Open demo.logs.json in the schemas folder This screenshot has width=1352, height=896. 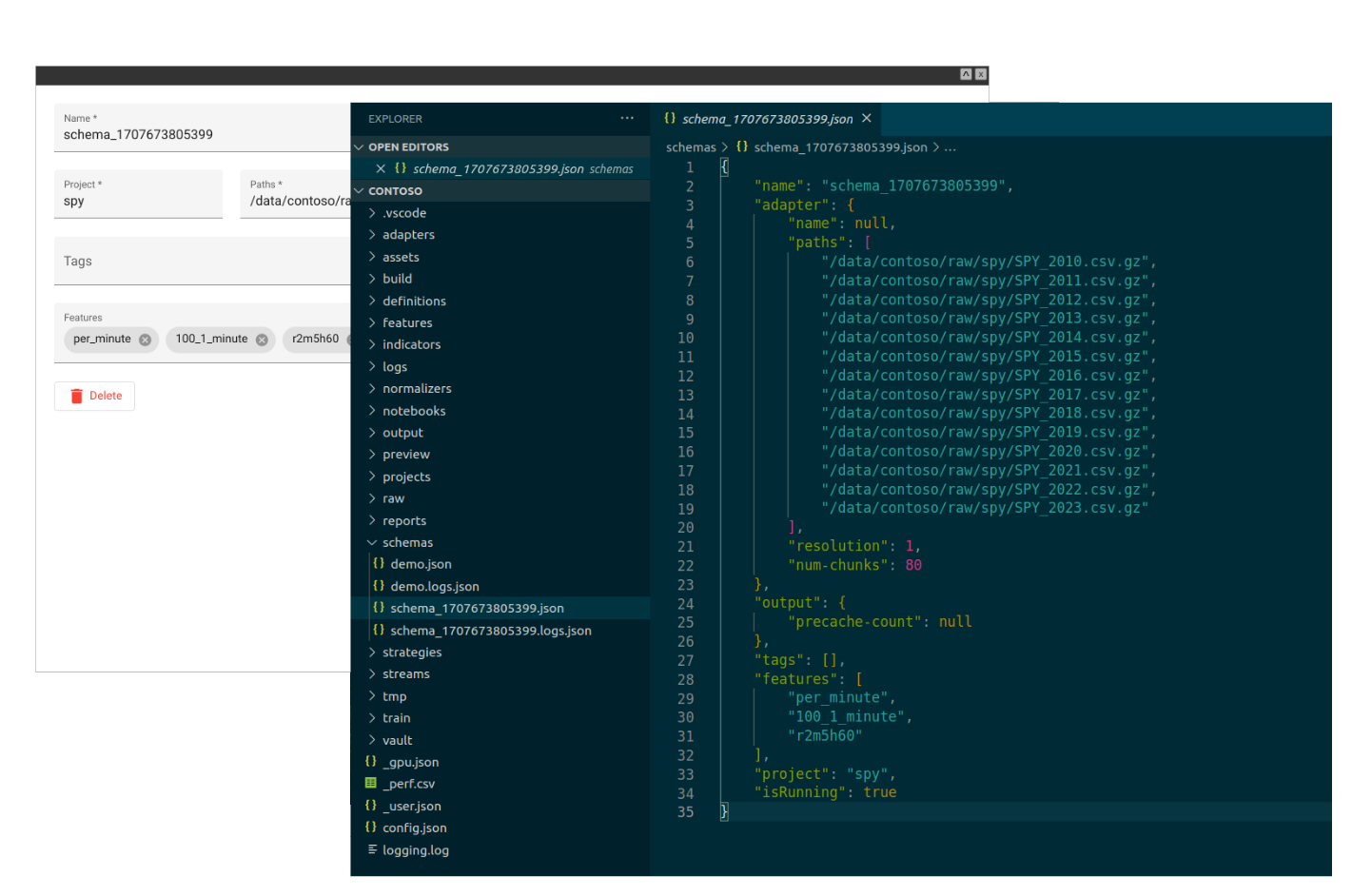click(434, 586)
